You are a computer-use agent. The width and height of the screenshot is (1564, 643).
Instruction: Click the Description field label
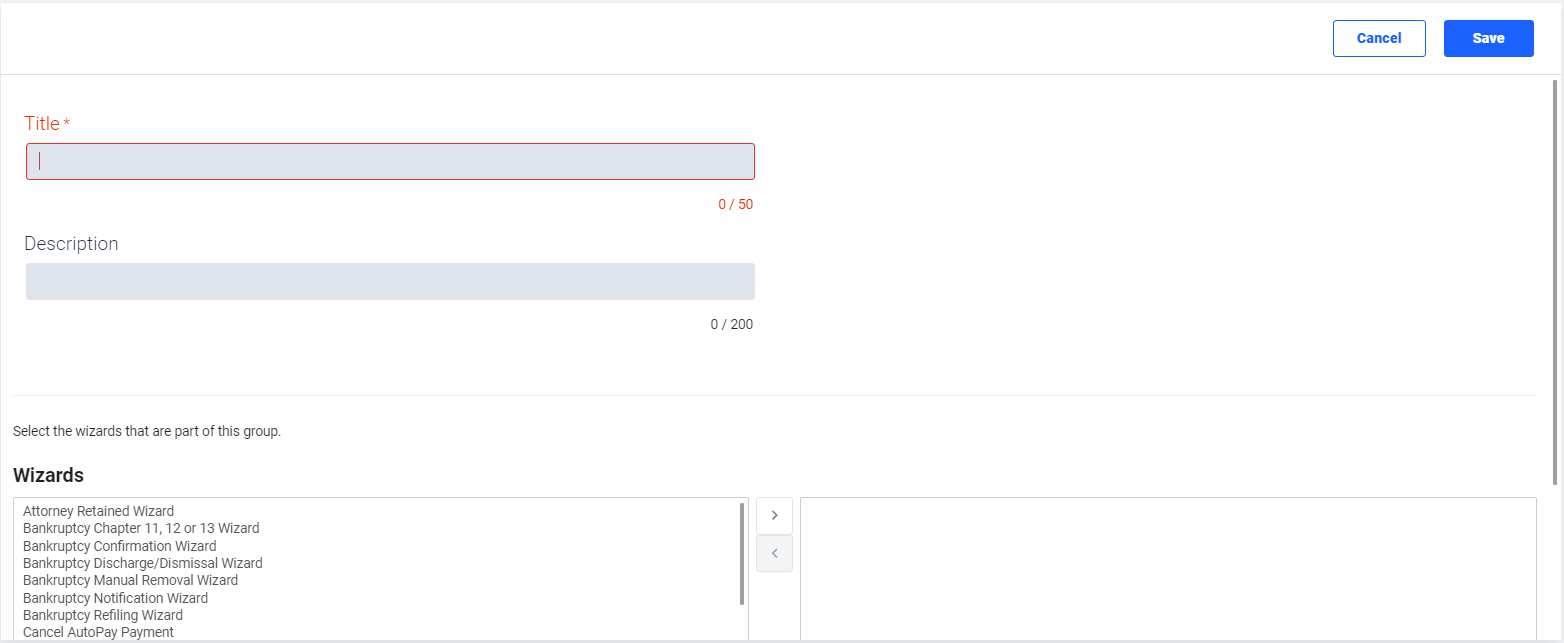click(71, 244)
